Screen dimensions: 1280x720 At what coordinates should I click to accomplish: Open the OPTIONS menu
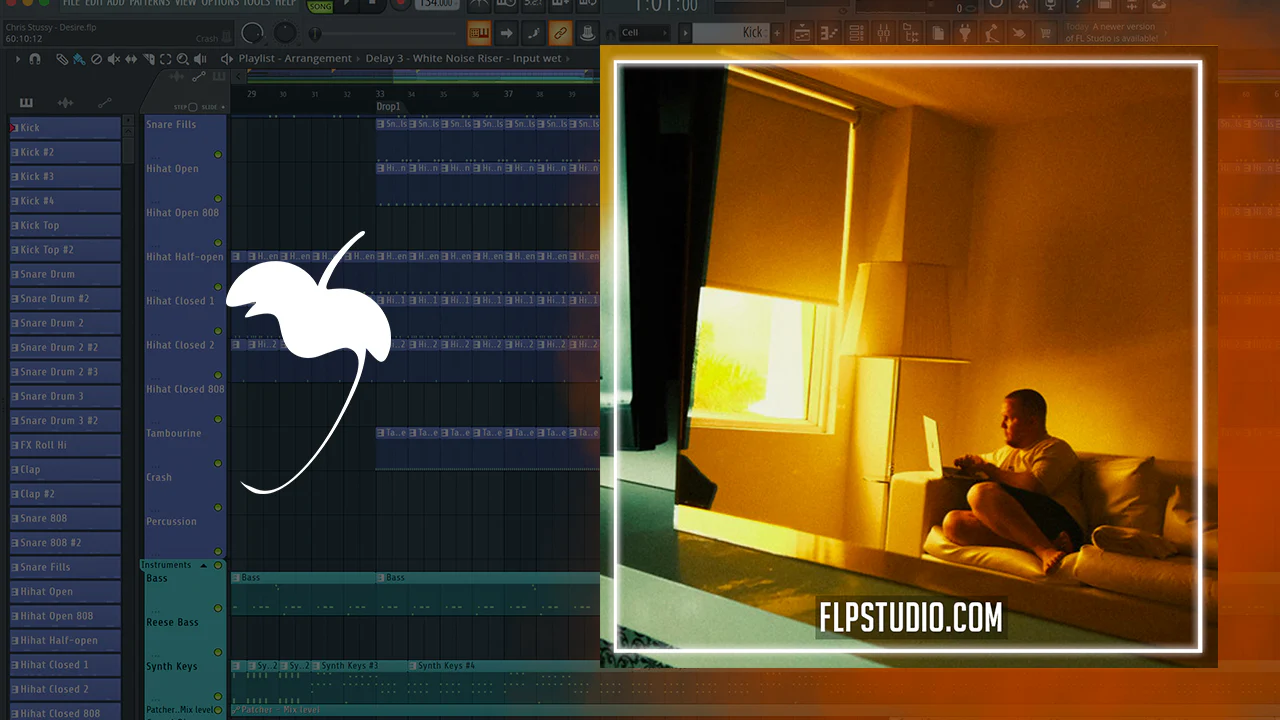pos(220,4)
